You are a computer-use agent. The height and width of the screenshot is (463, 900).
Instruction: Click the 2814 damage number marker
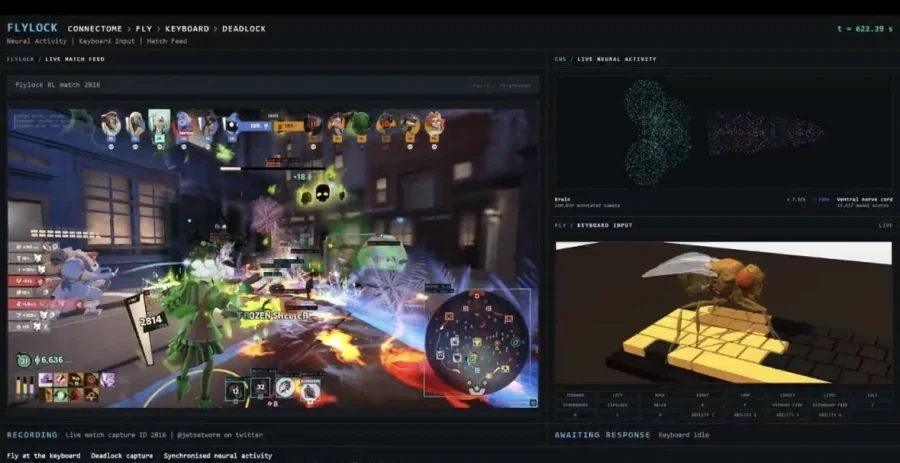coord(153,321)
